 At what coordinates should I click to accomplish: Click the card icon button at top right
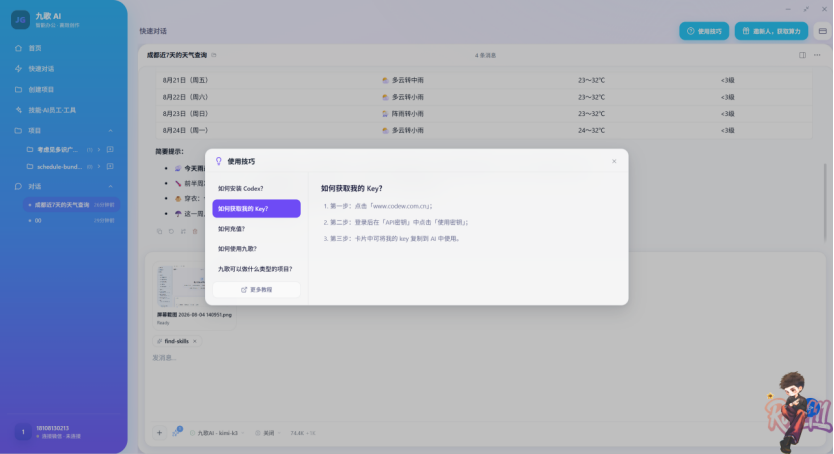click(822, 31)
